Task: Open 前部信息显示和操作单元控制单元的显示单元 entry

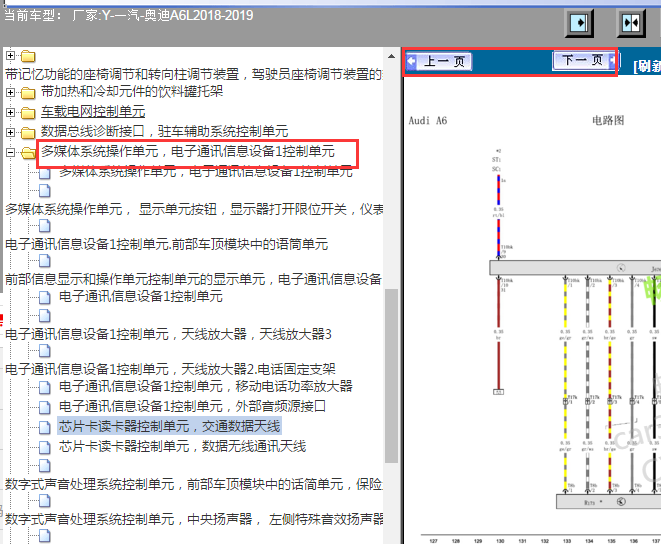Action: pos(193,279)
